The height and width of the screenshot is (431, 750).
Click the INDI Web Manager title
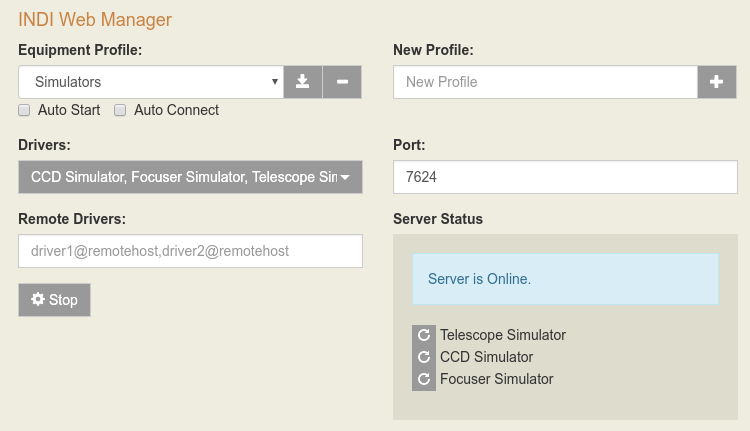pos(95,20)
